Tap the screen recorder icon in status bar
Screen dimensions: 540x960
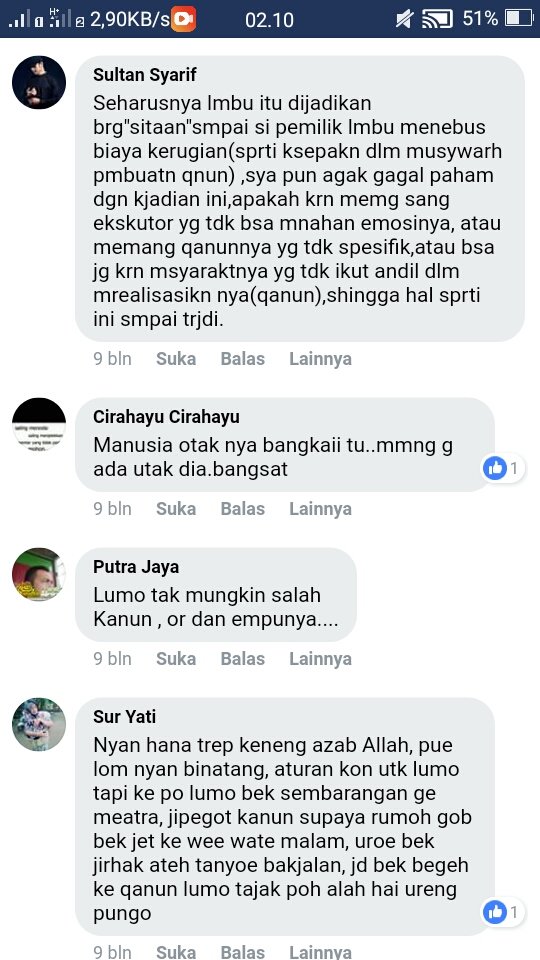tap(183, 19)
